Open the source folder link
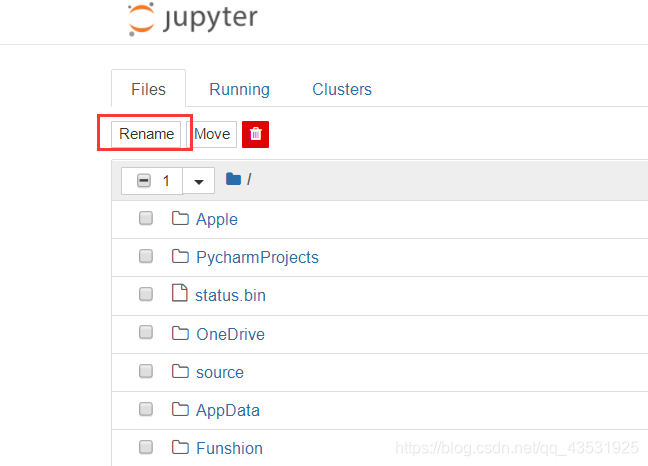The height and width of the screenshot is (466, 648). (220, 373)
